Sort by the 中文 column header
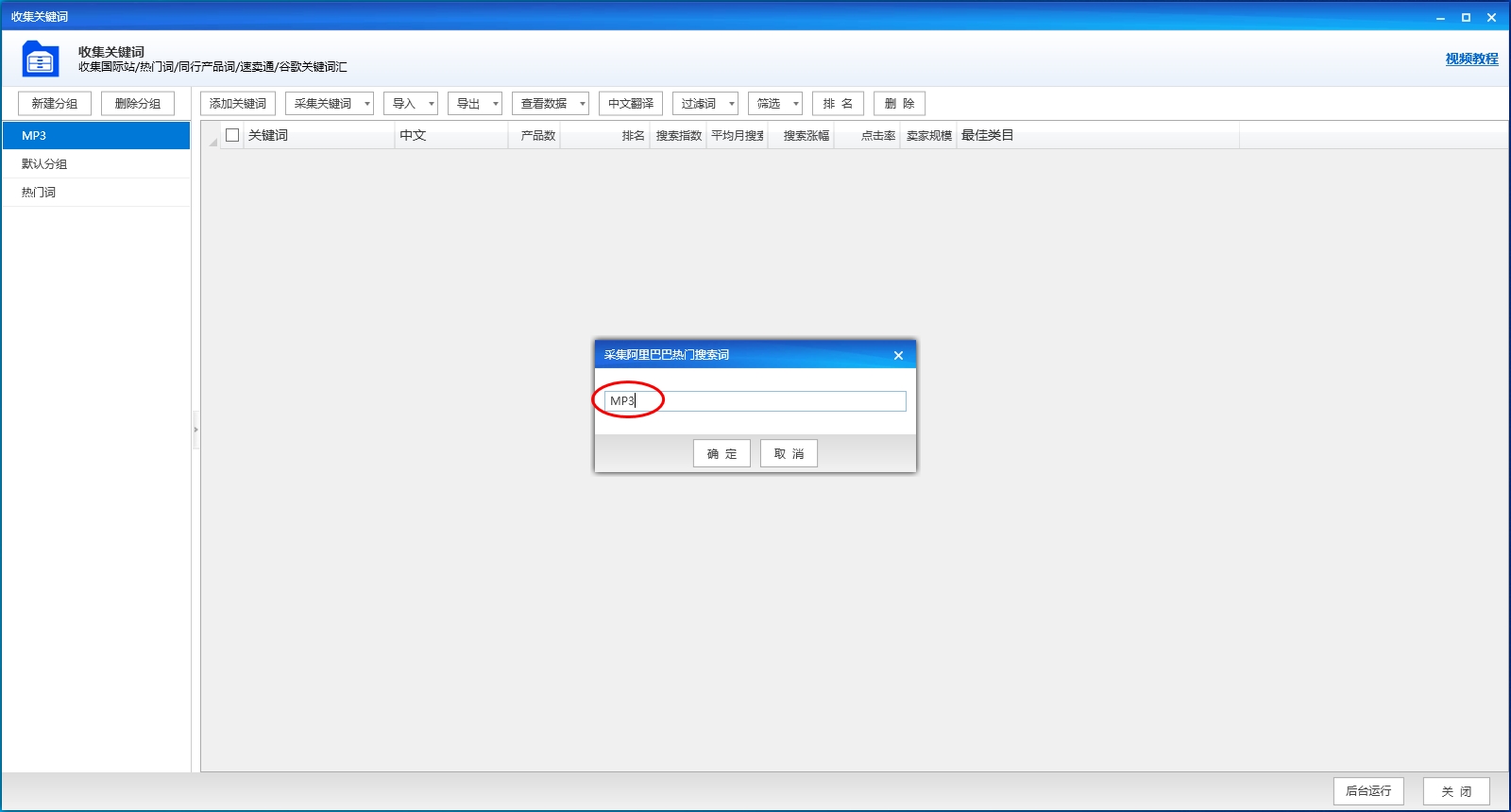The height and width of the screenshot is (812, 1511). coord(451,135)
